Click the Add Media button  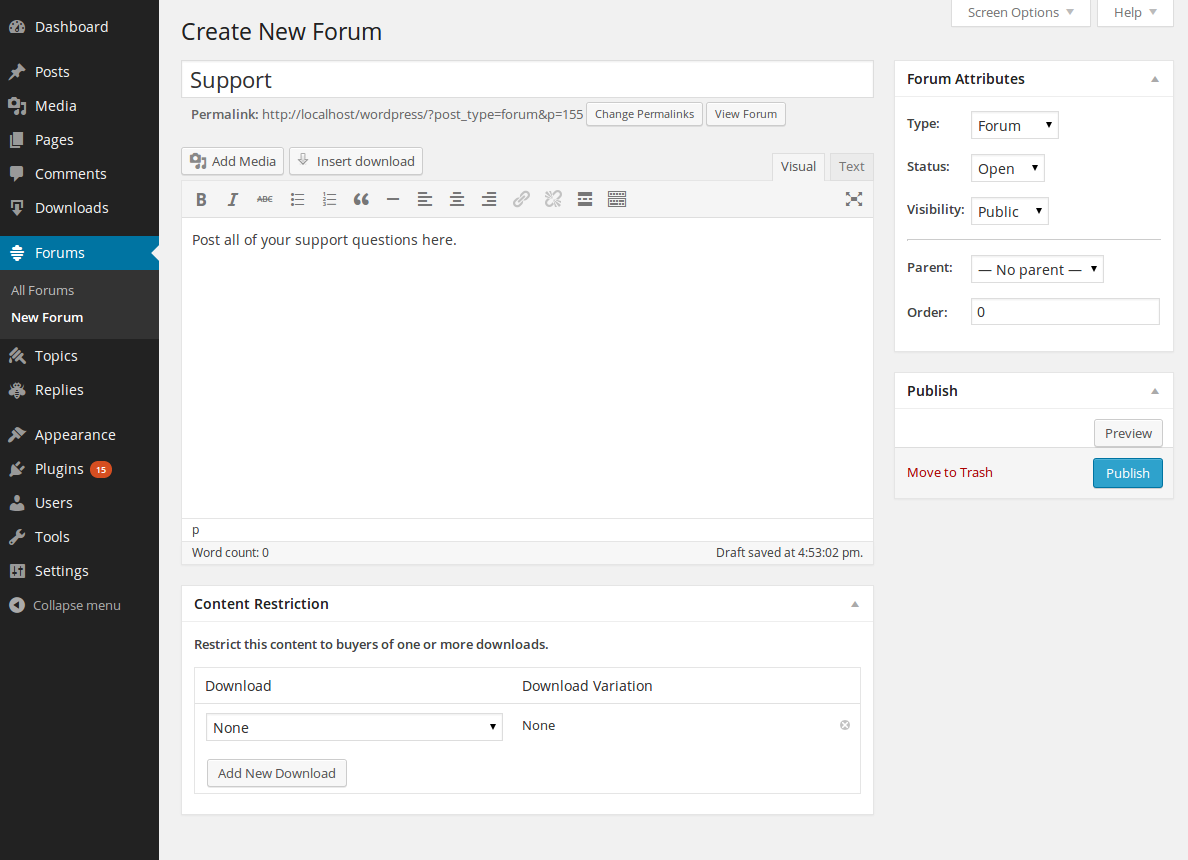tap(233, 161)
